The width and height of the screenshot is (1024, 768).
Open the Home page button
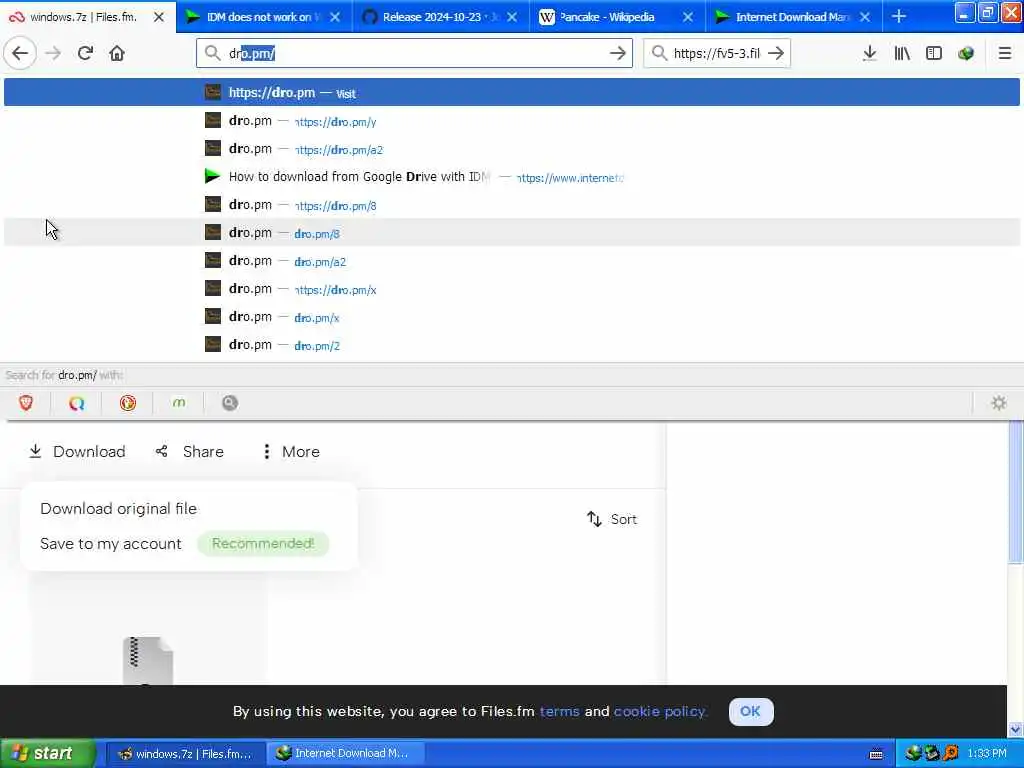(x=117, y=54)
